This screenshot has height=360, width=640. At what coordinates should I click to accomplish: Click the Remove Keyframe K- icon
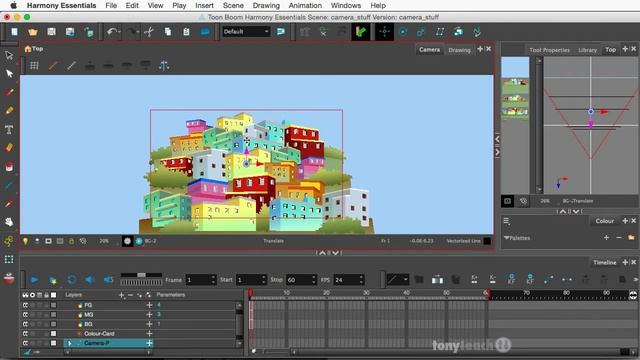(493, 280)
